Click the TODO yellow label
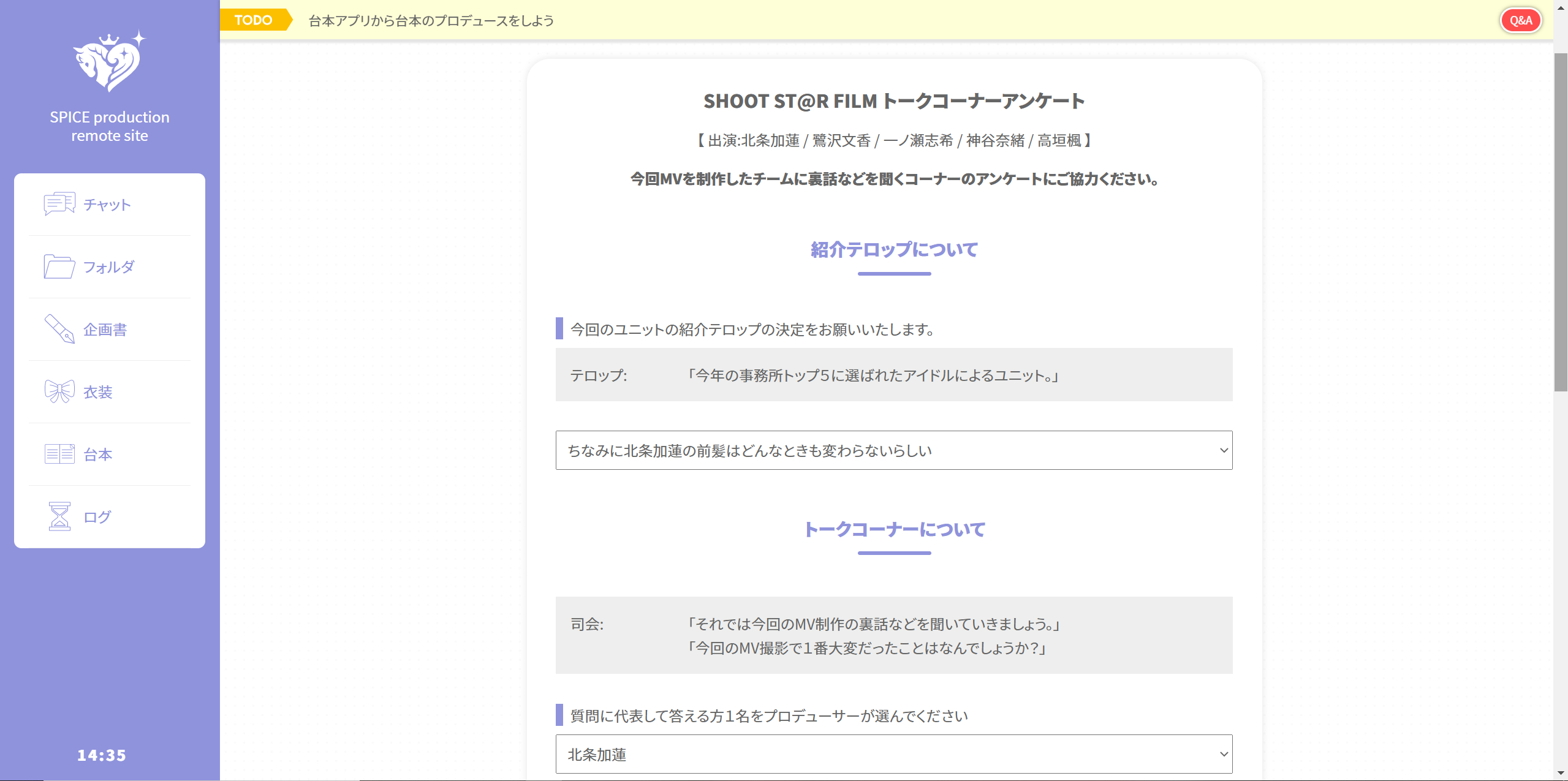The height and width of the screenshot is (781, 1568). tap(253, 20)
